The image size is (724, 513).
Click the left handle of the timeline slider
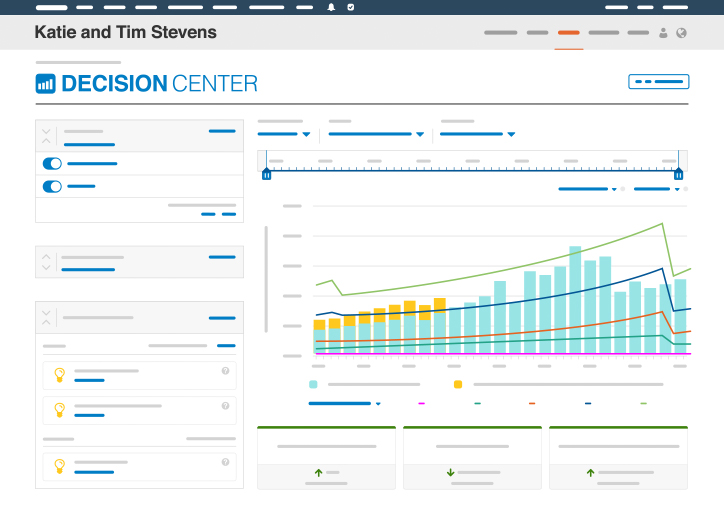(266, 175)
